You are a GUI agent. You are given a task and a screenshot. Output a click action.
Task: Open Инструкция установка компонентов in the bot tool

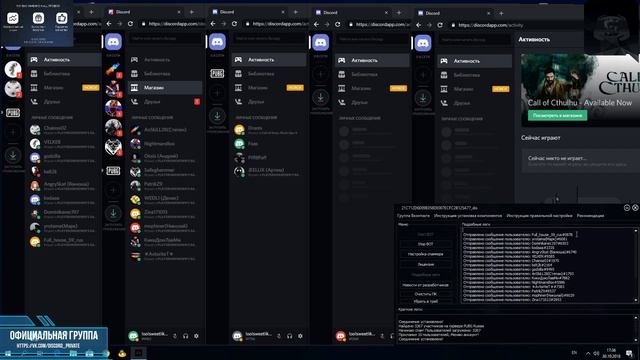coord(468,216)
